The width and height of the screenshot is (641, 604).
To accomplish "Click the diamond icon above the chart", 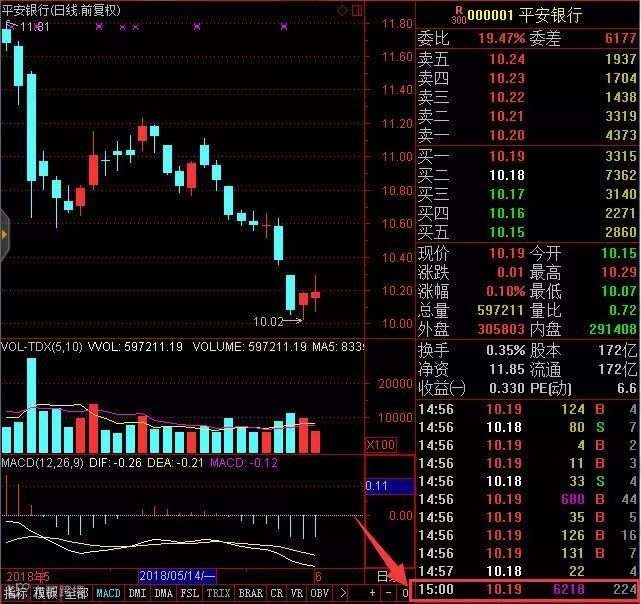I will coord(342,10).
